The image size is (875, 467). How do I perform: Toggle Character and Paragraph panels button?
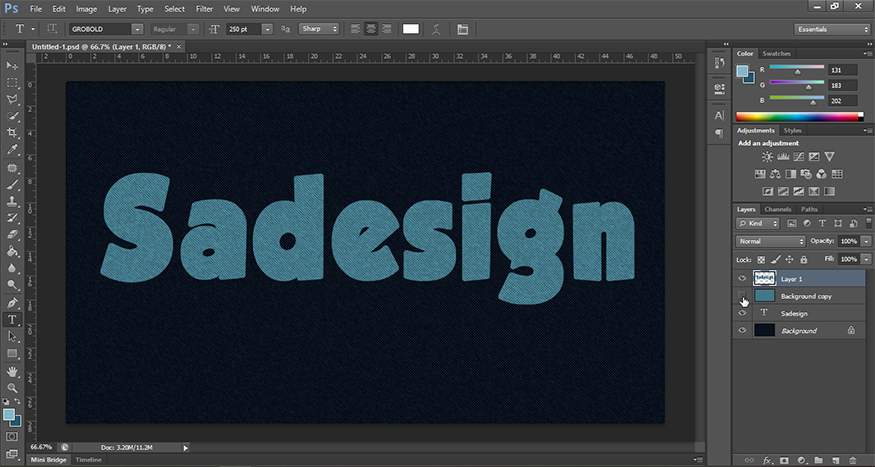click(463, 29)
